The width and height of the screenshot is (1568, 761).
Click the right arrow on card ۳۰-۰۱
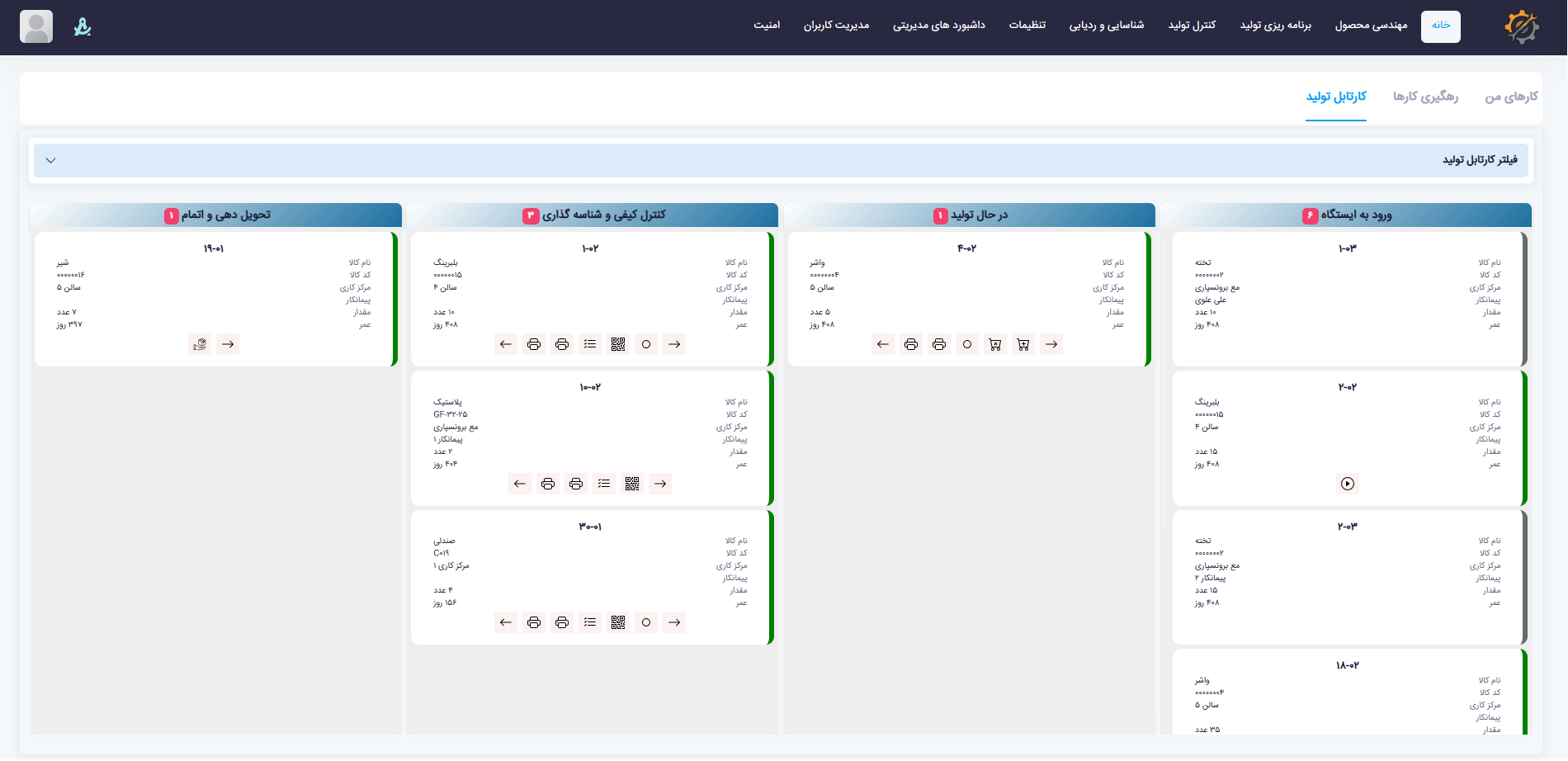[674, 622]
